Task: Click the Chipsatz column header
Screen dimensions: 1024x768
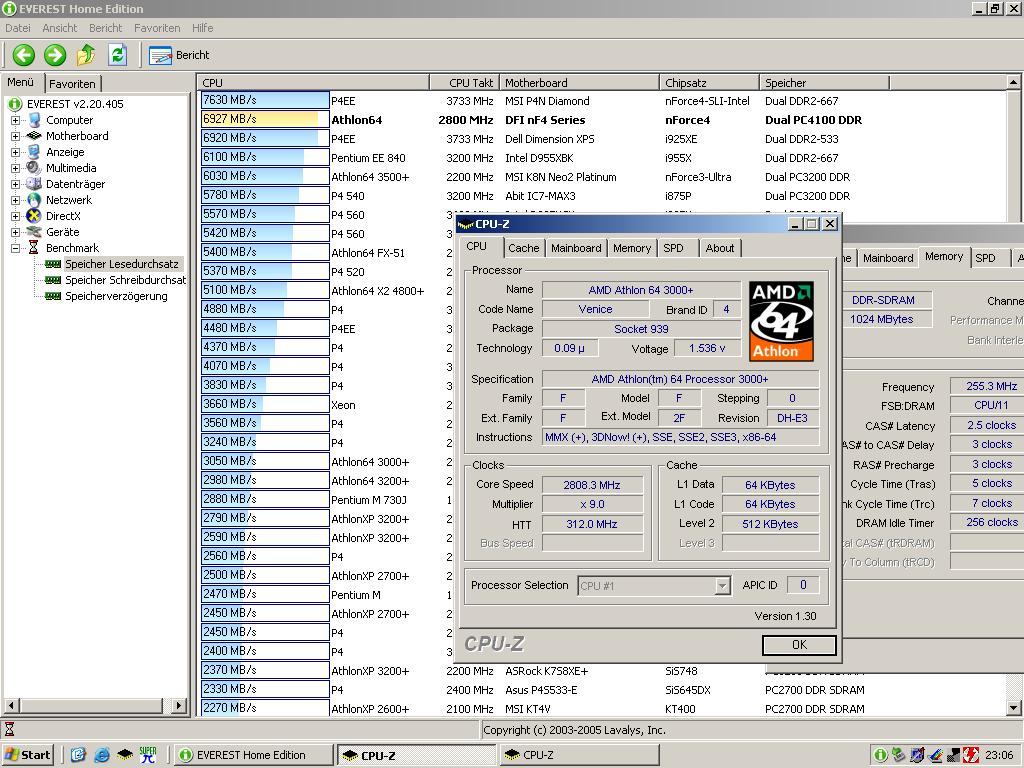Action: (x=709, y=83)
